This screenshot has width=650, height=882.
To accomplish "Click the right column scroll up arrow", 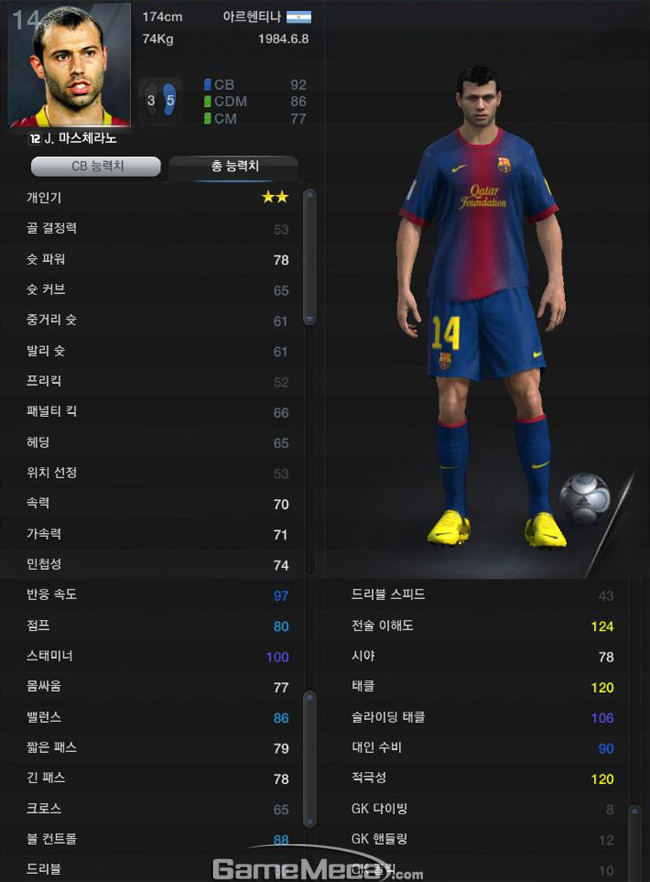I will click(635, 811).
